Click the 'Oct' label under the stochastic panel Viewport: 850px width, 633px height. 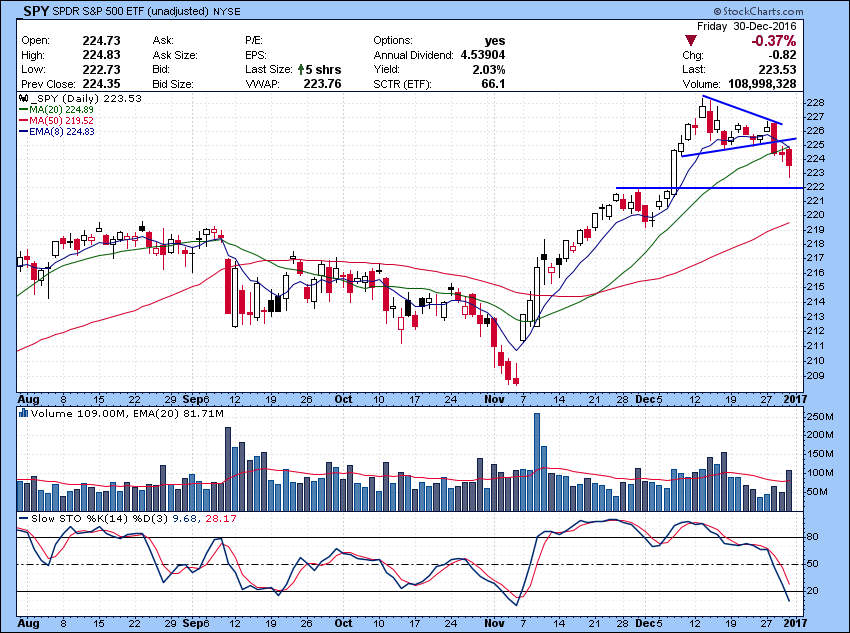343,623
